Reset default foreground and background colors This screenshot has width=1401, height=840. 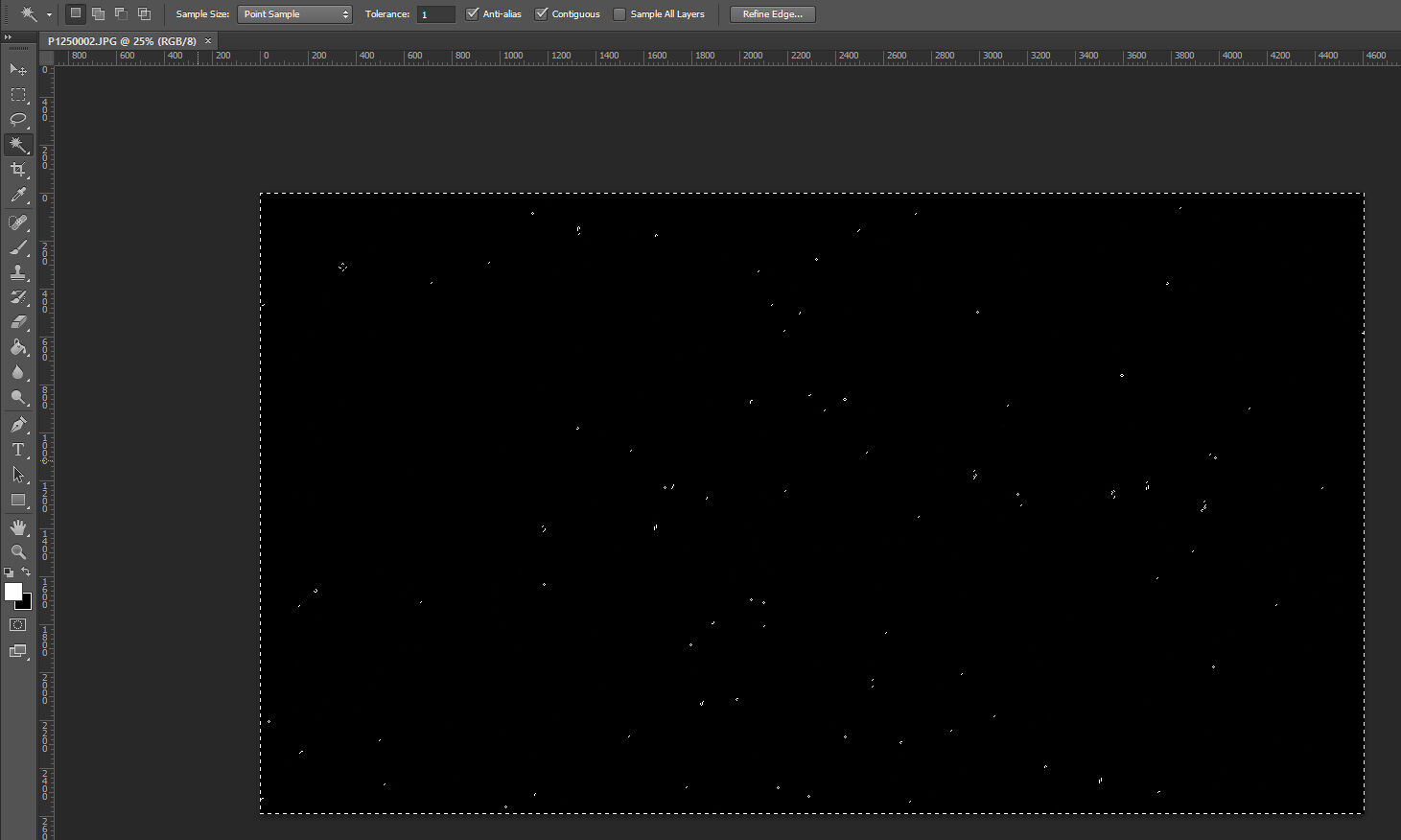coord(9,572)
